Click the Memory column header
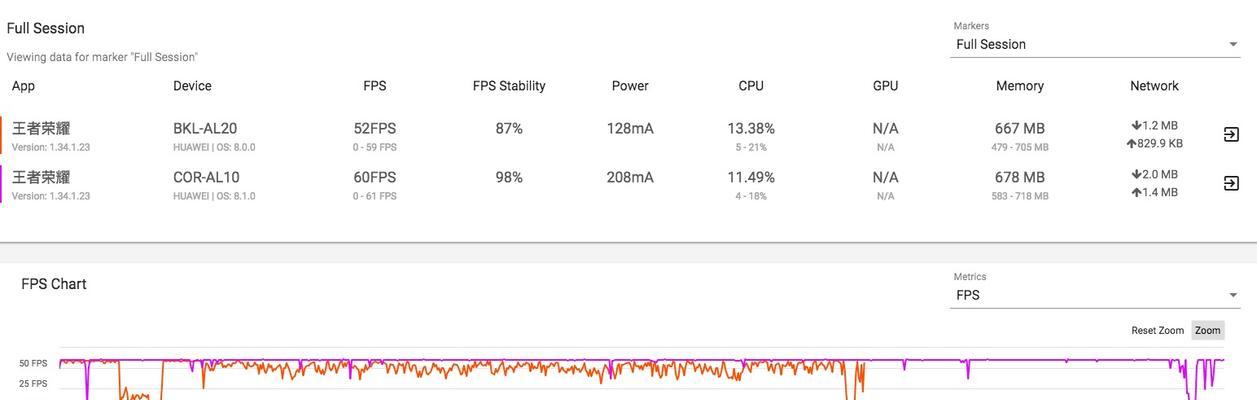The width and height of the screenshot is (1257, 400). coord(1020,86)
